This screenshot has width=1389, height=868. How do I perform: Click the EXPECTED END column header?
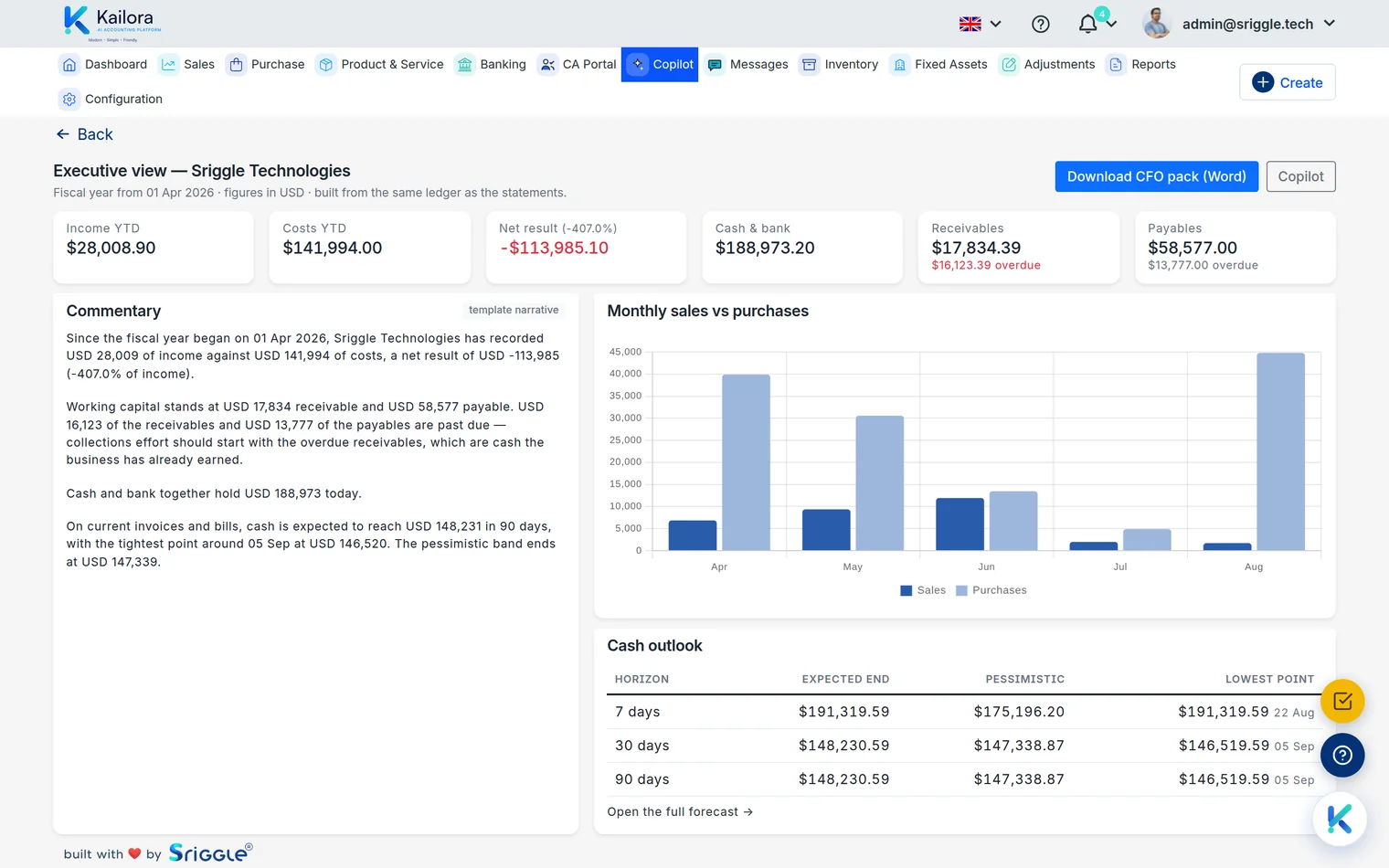(845, 680)
